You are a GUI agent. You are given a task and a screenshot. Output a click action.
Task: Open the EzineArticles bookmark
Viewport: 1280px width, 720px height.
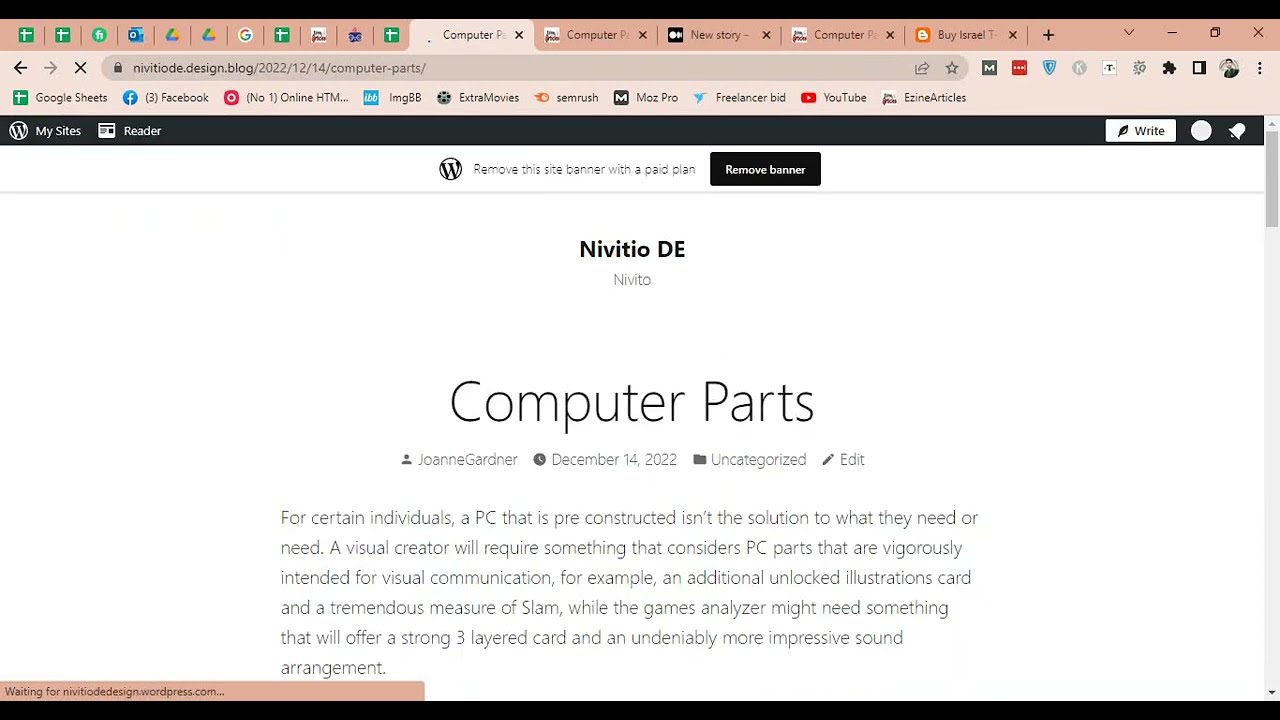(924, 98)
